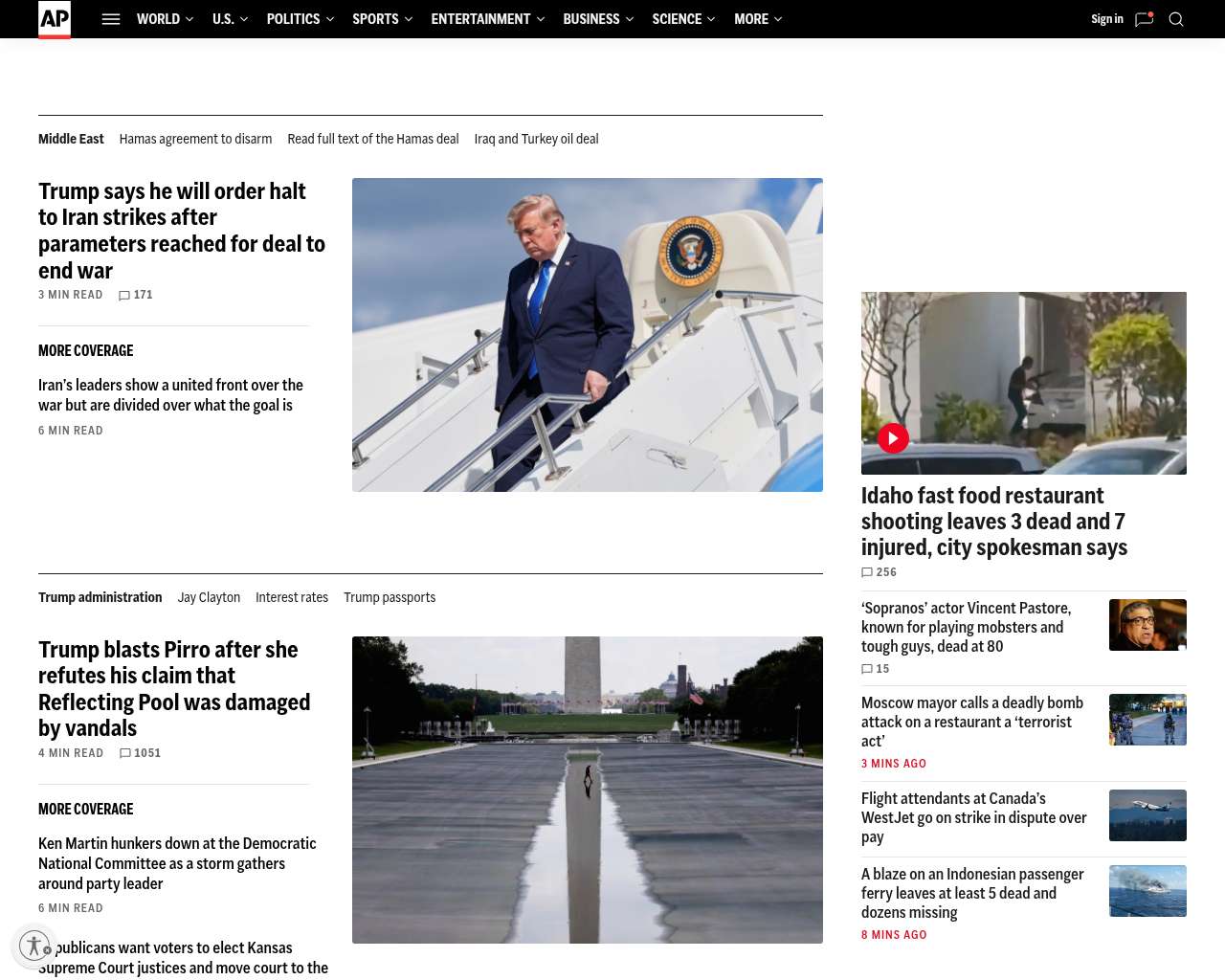Open the Trump passports topic link
This screenshot has height=980, width=1225.
(390, 597)
